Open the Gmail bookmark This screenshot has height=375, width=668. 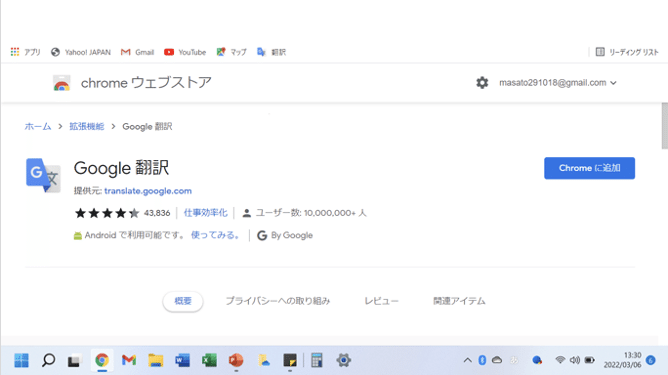pyautogui.click(x=137, y=52)
